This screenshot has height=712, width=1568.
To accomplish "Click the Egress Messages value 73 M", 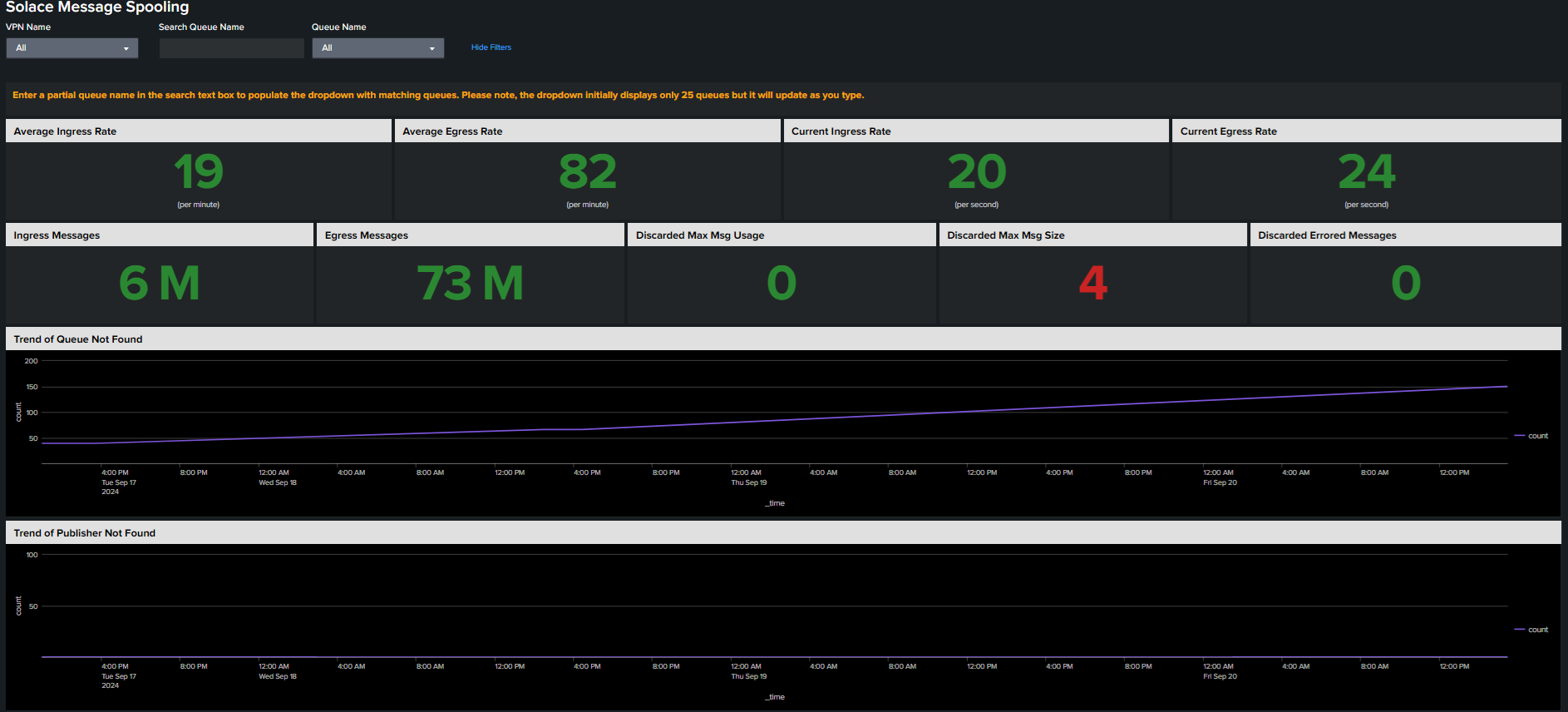I will pos(471,283).
